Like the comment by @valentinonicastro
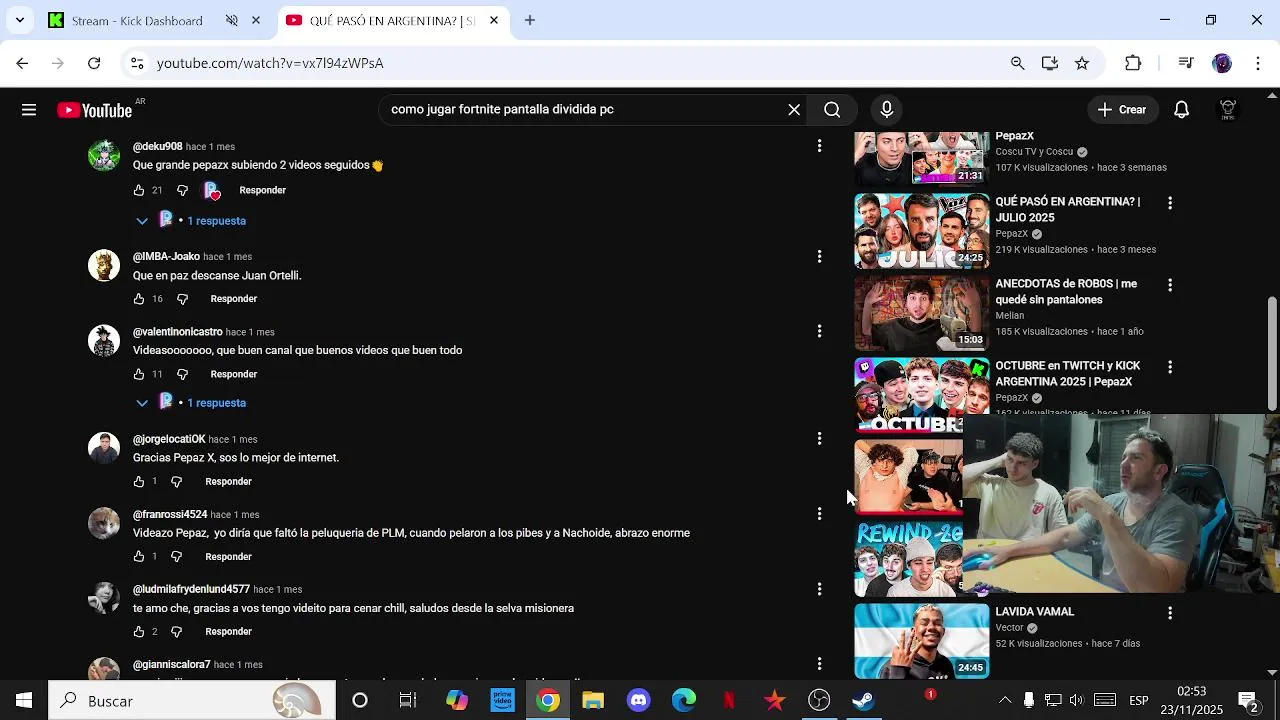Viewport: 1280px width, 720px height. coord(139,374)
